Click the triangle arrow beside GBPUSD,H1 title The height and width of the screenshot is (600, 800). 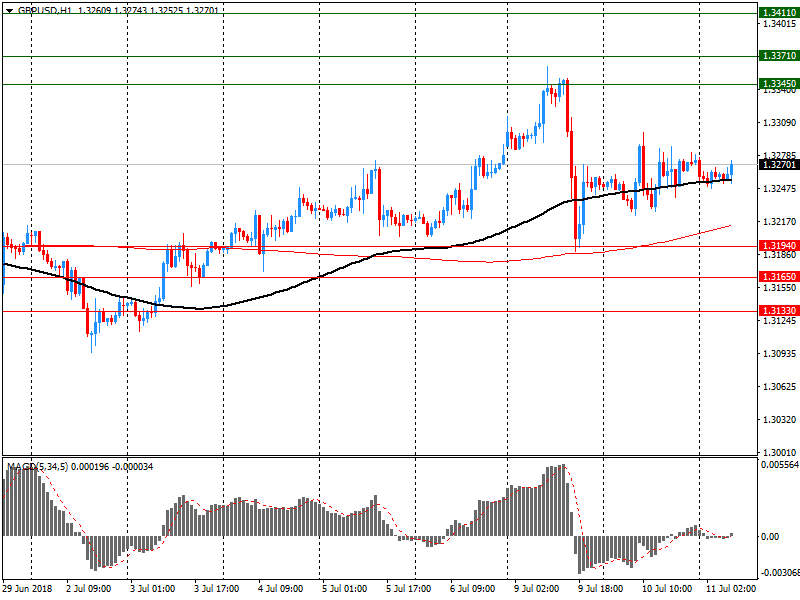(x=9, y=9)
